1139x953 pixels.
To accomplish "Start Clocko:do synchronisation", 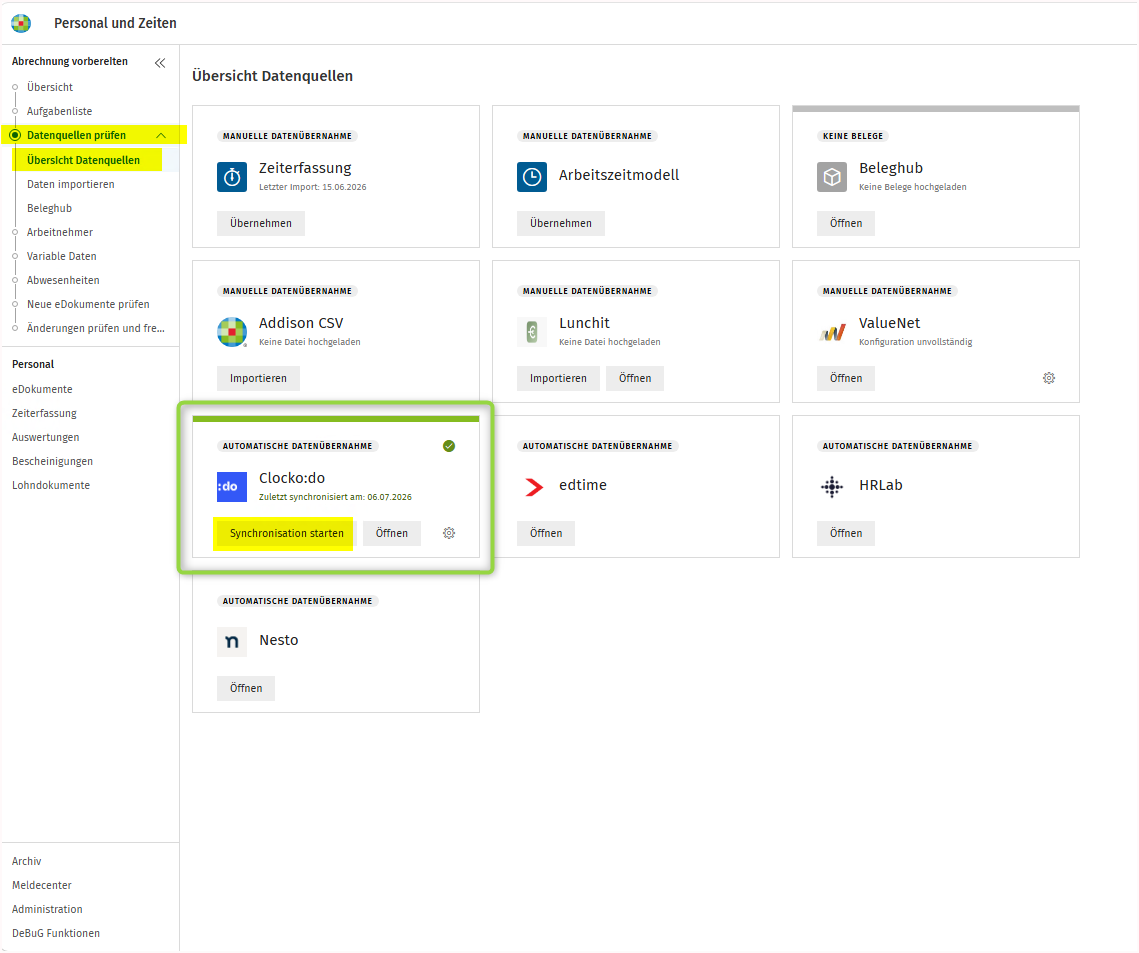I will coord(287,533).
